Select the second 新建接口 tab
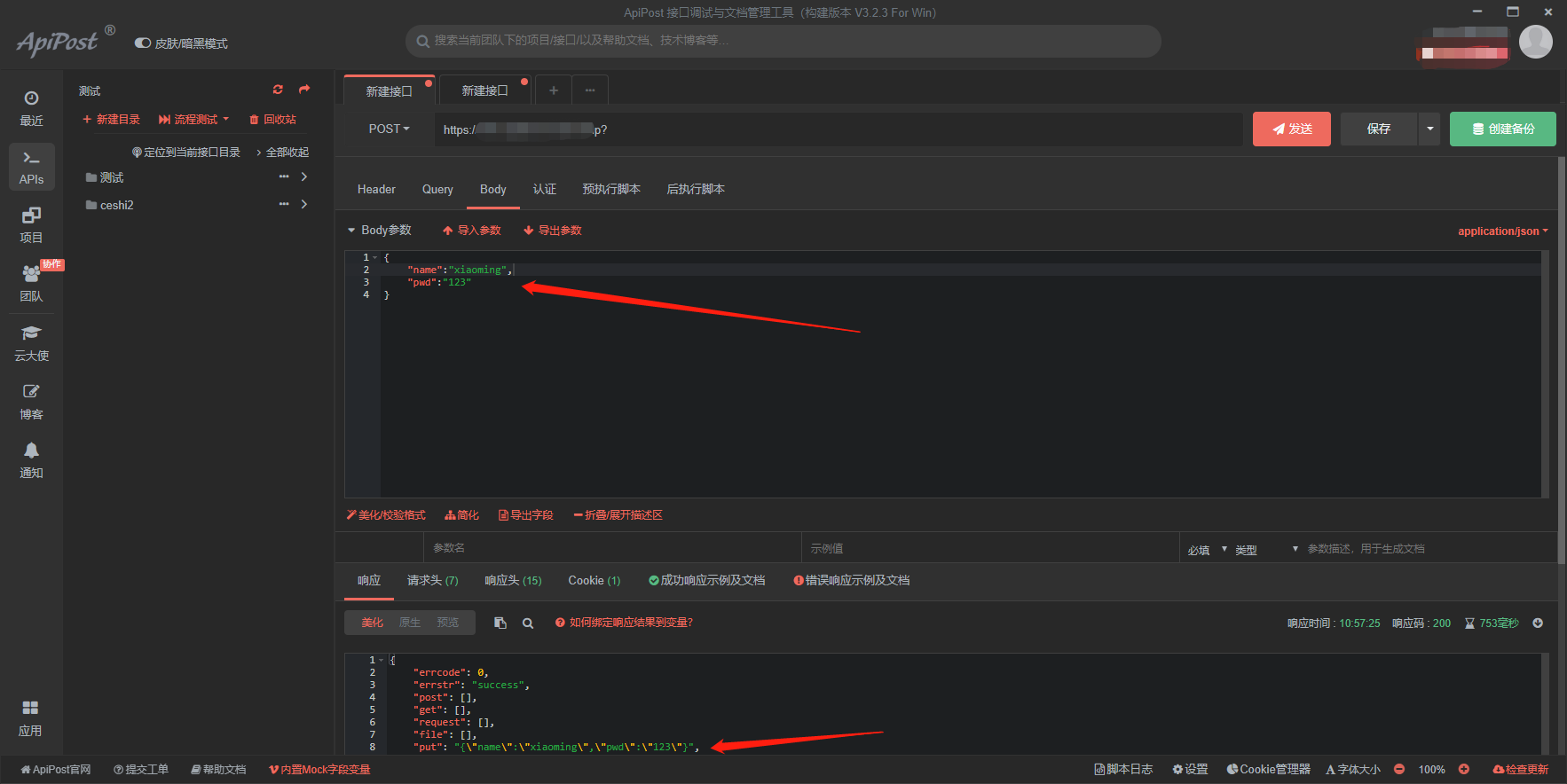Screen dimensions: 1567x784 pyautogui.click(x=485, y=90)
